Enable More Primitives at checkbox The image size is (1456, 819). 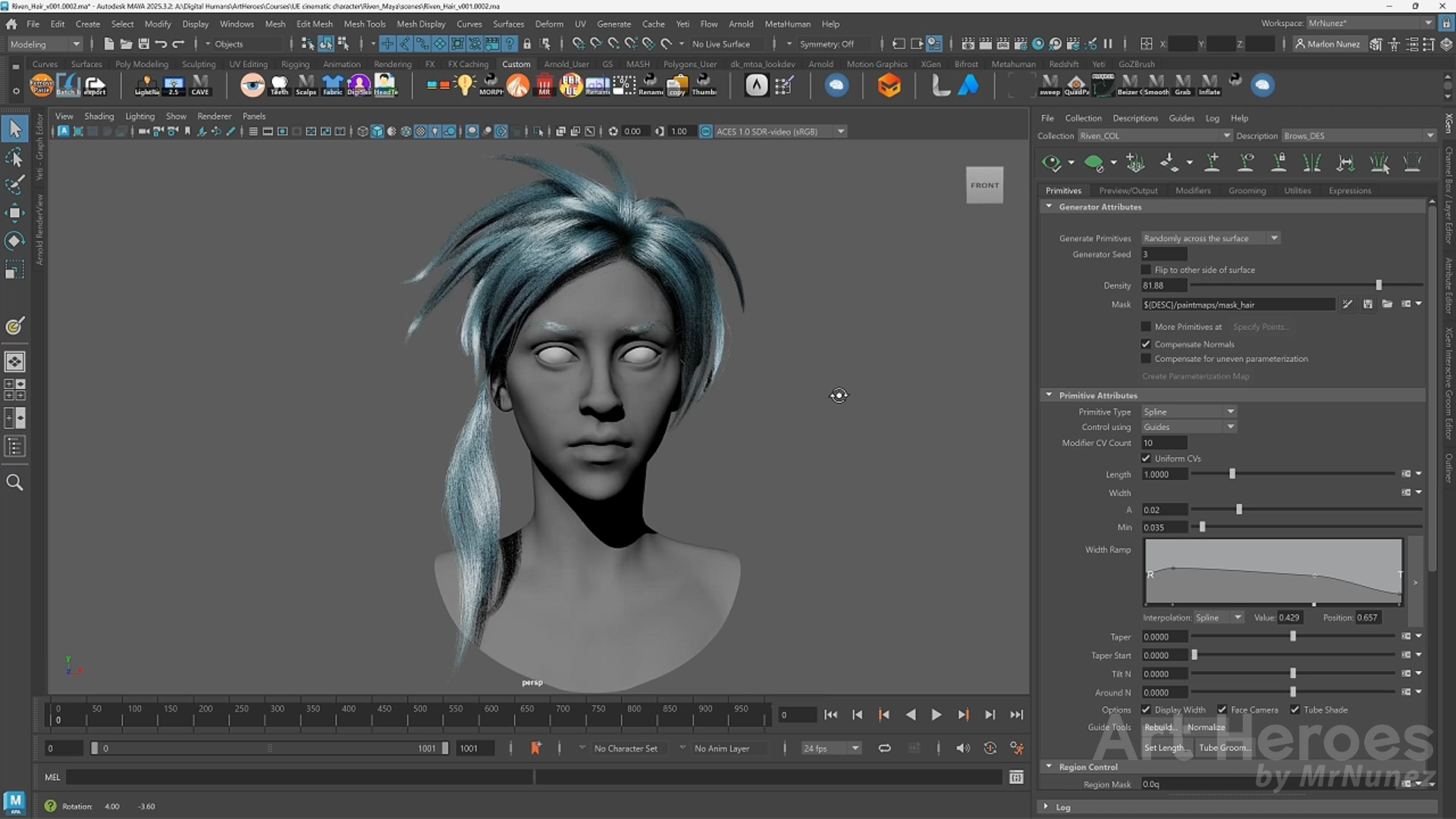coord(1146,327)
